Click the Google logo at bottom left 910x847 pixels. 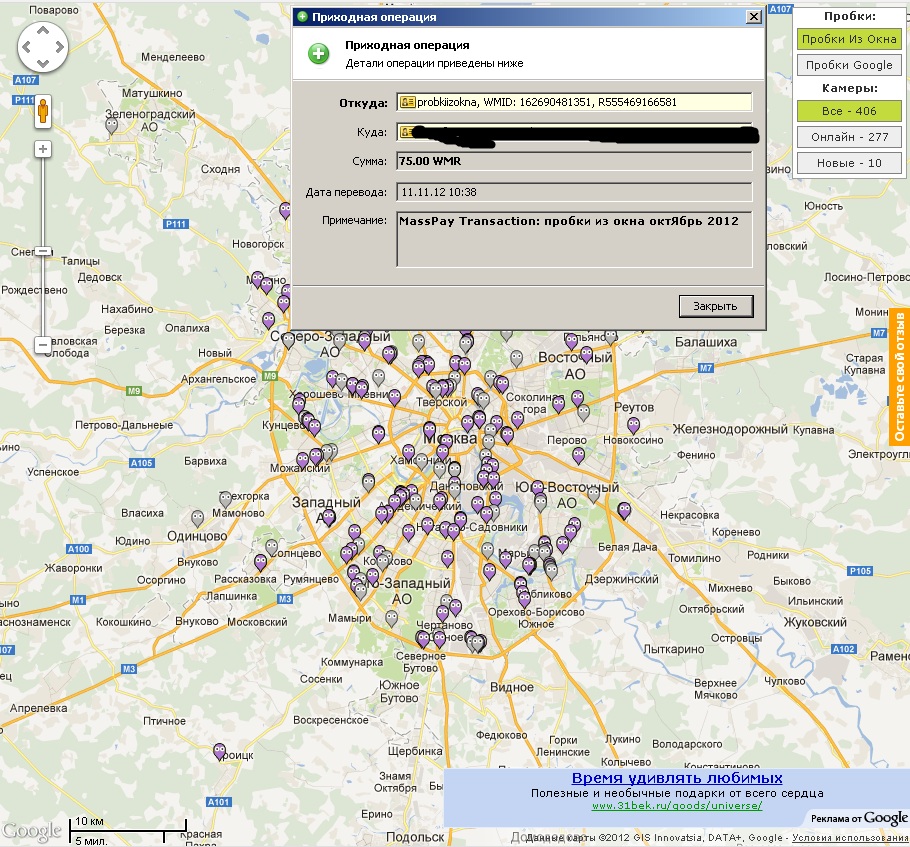coord(31,832)
